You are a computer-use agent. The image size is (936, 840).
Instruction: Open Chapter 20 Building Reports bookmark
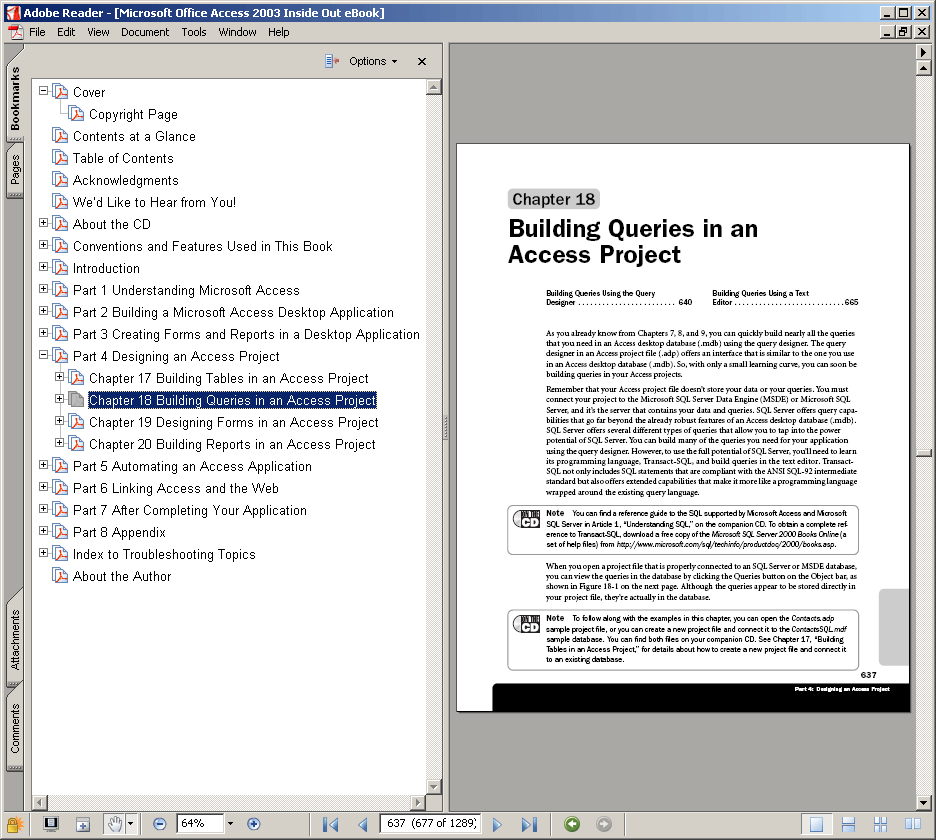(232, 444)
